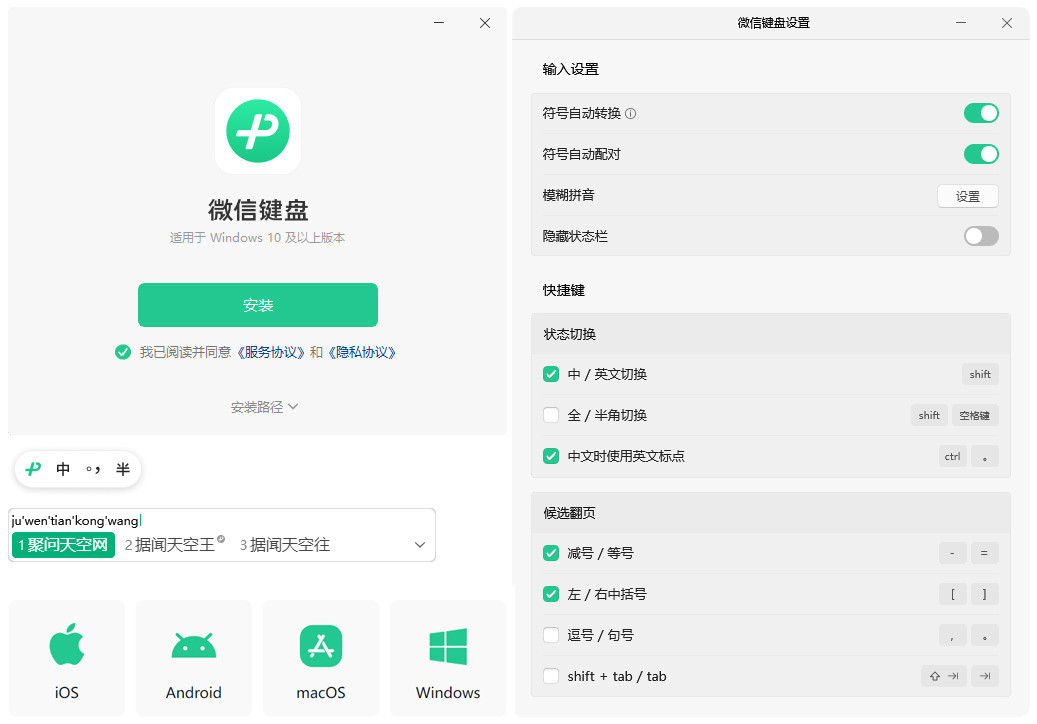Toggle off 符号自动转换
This screenshot has height=724, width=1037.
pos(981,113)
